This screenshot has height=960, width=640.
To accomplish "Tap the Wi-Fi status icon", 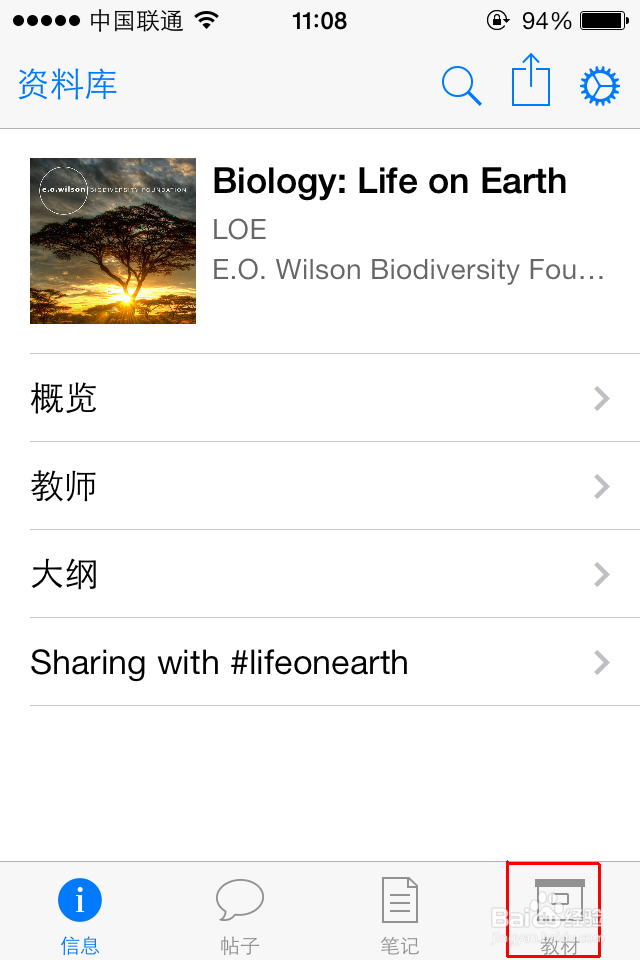I will [207, 20].
